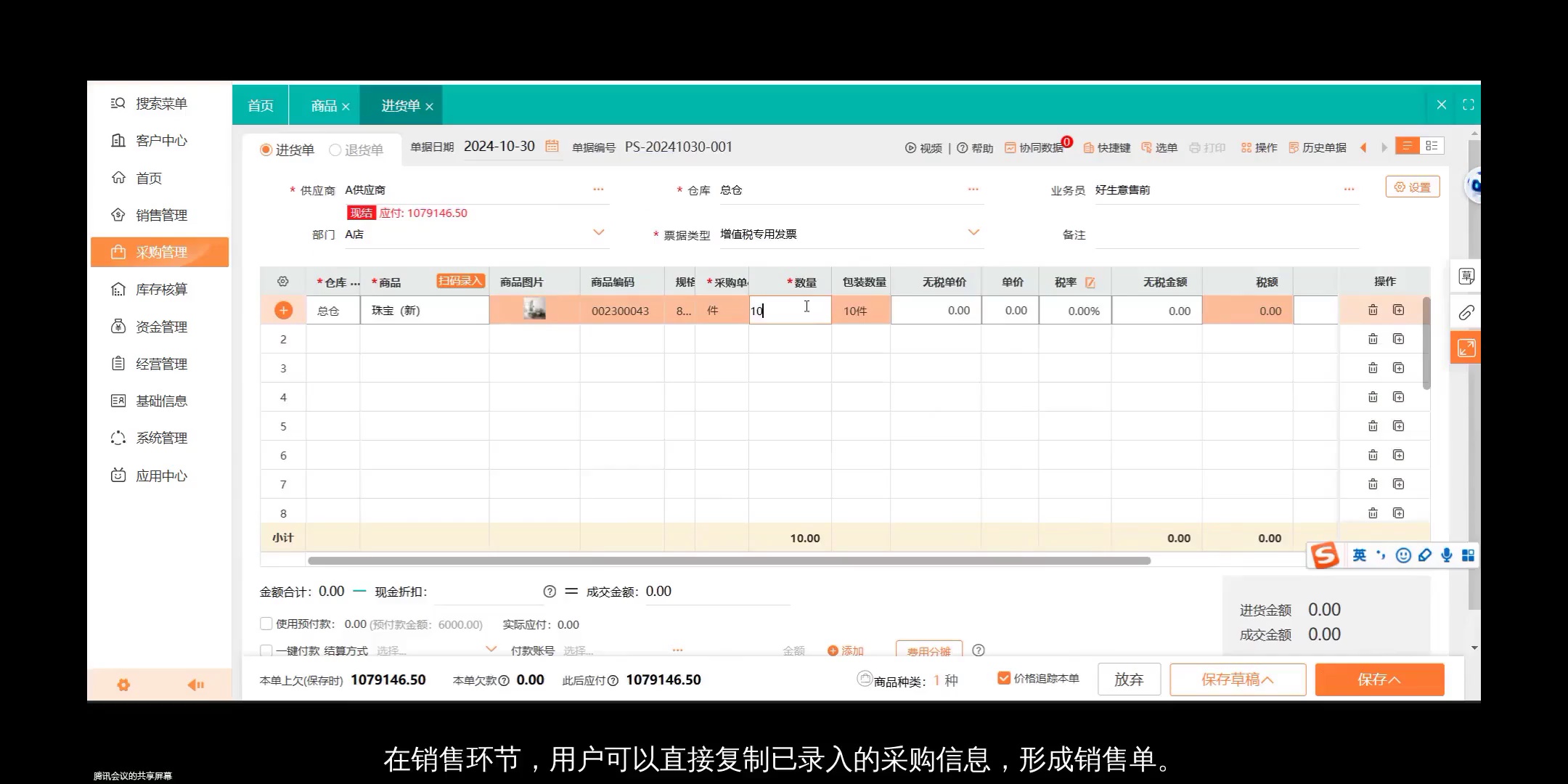Open 库存核算 in the sidebar
This screenshot has width=1568, height=784.
point(160,289)
